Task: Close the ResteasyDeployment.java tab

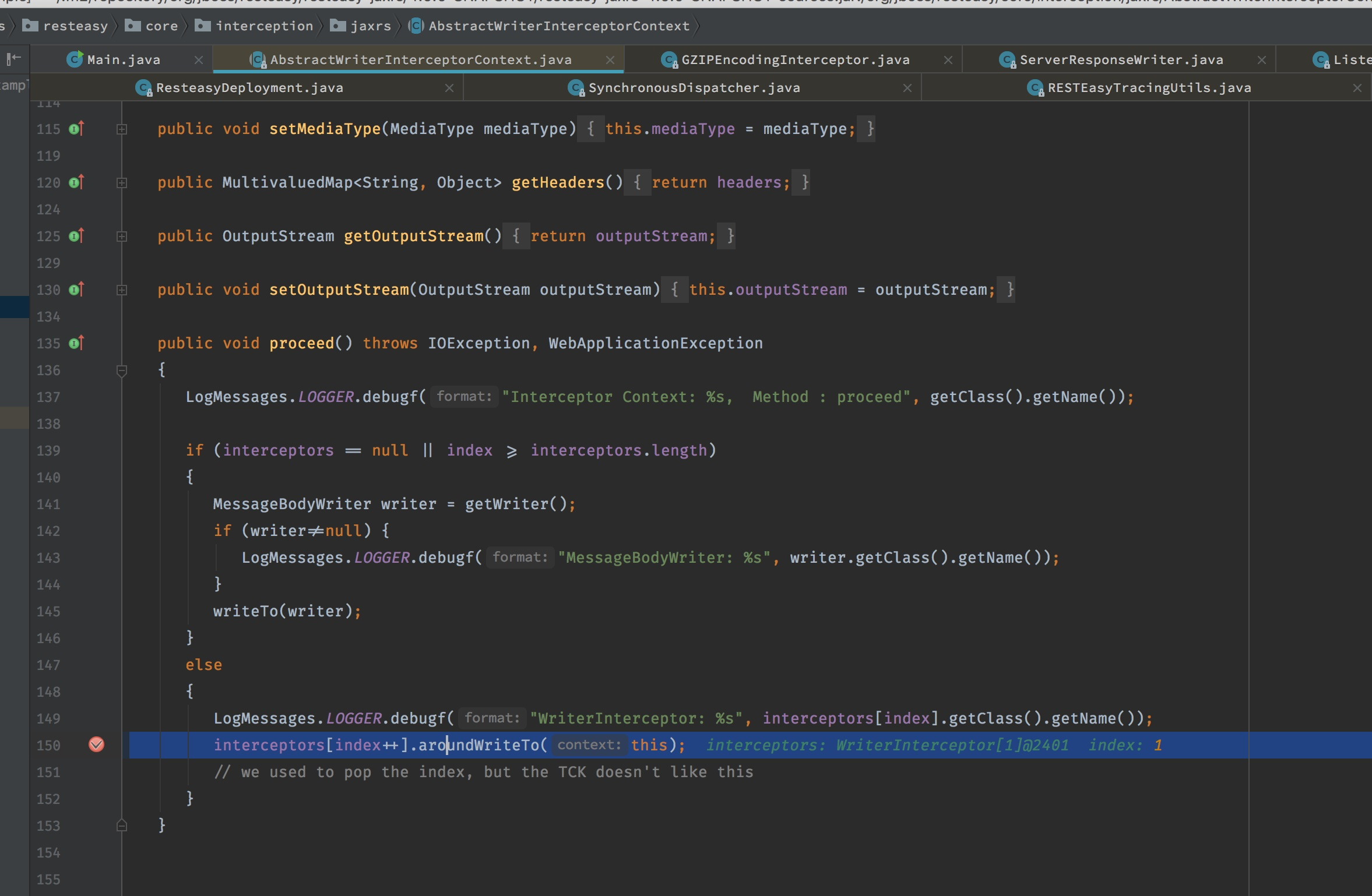Action: pyautogui.click(x=449, y=88)
